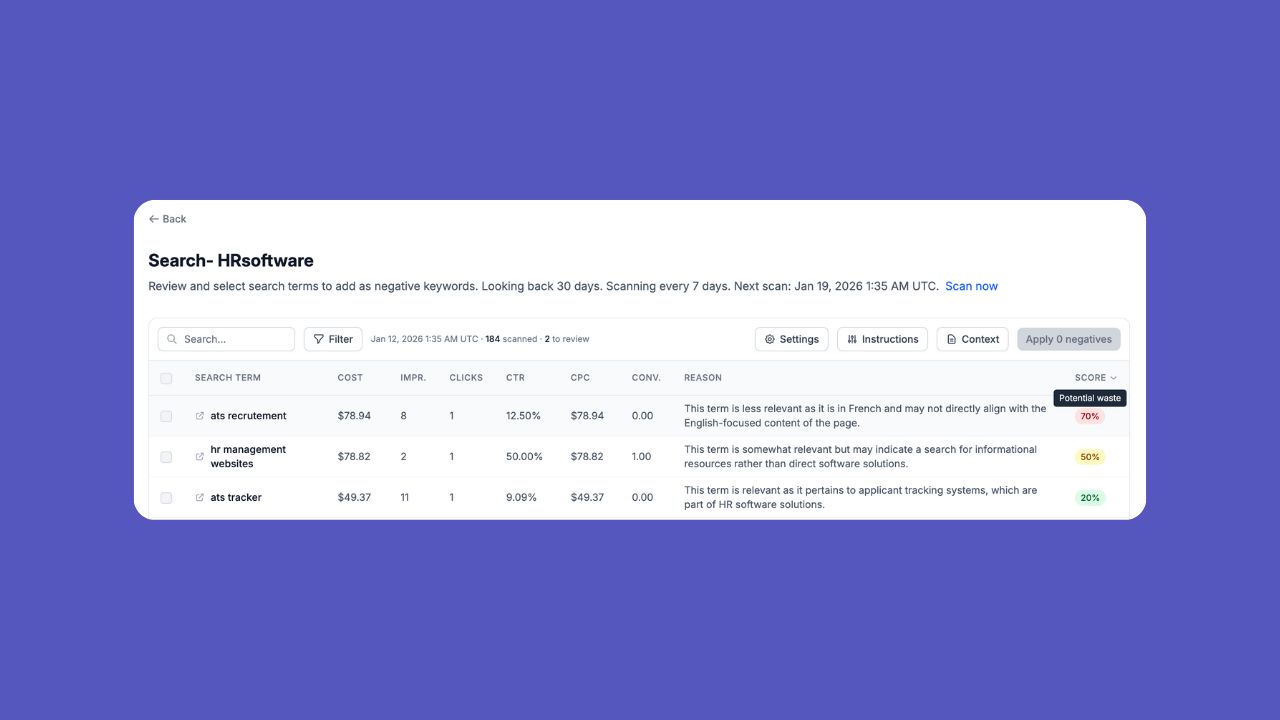Screen dimensions: 1280x720
Task: Click the search magnifier icon
Action: click(171, 339)
